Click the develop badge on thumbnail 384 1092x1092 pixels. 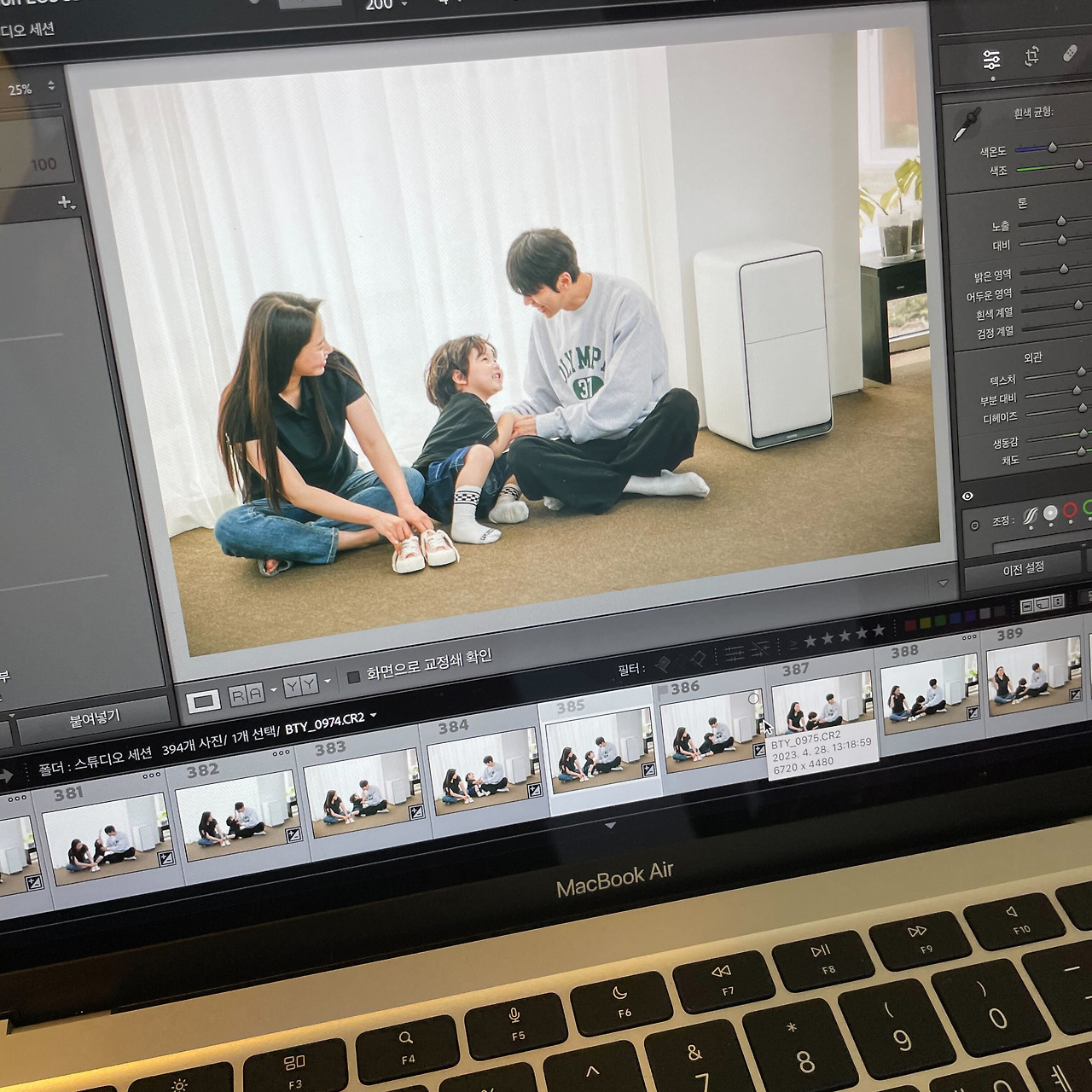point(535,790)
